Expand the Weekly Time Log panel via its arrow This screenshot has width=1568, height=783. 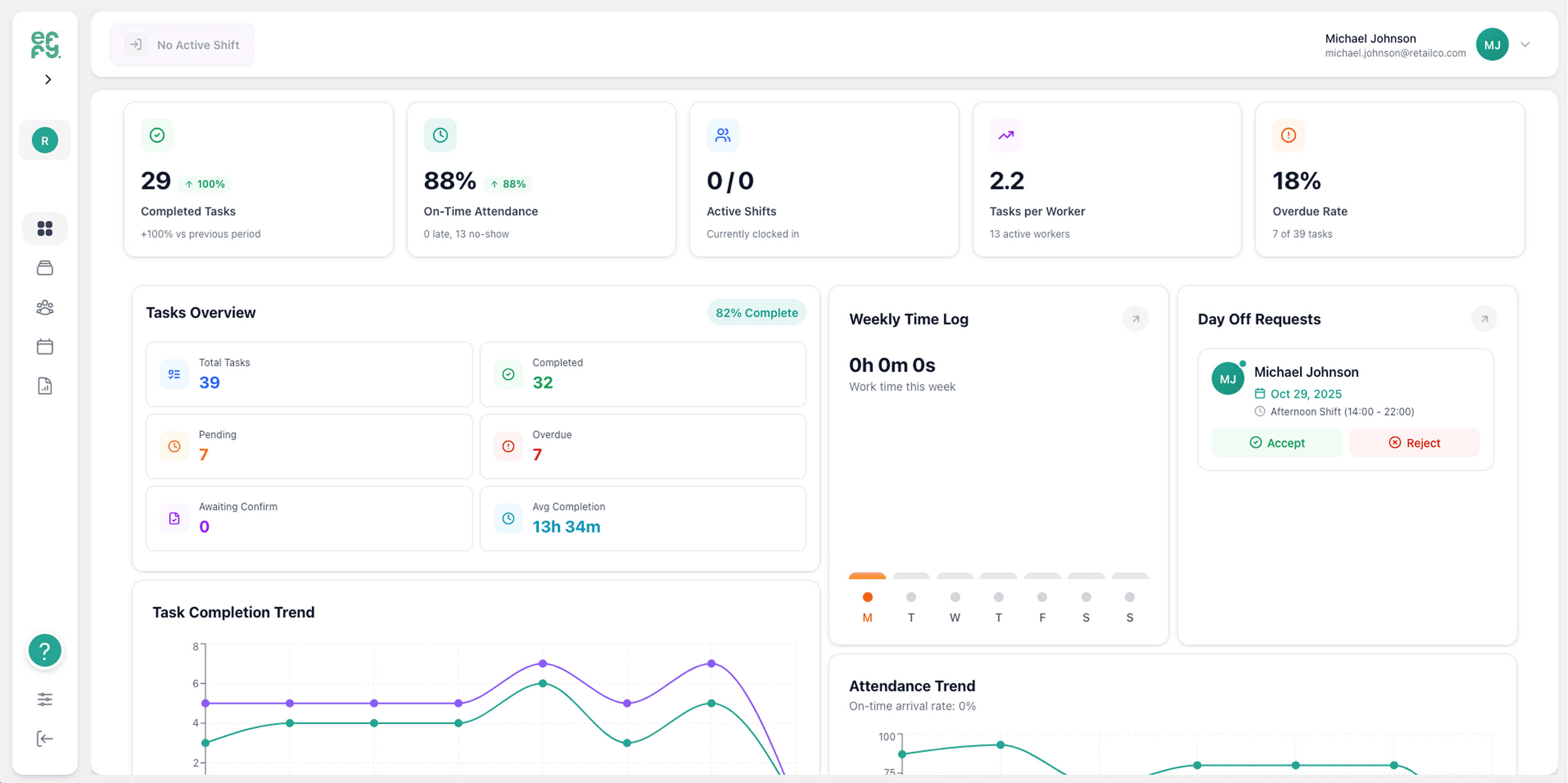(1135, 319)
